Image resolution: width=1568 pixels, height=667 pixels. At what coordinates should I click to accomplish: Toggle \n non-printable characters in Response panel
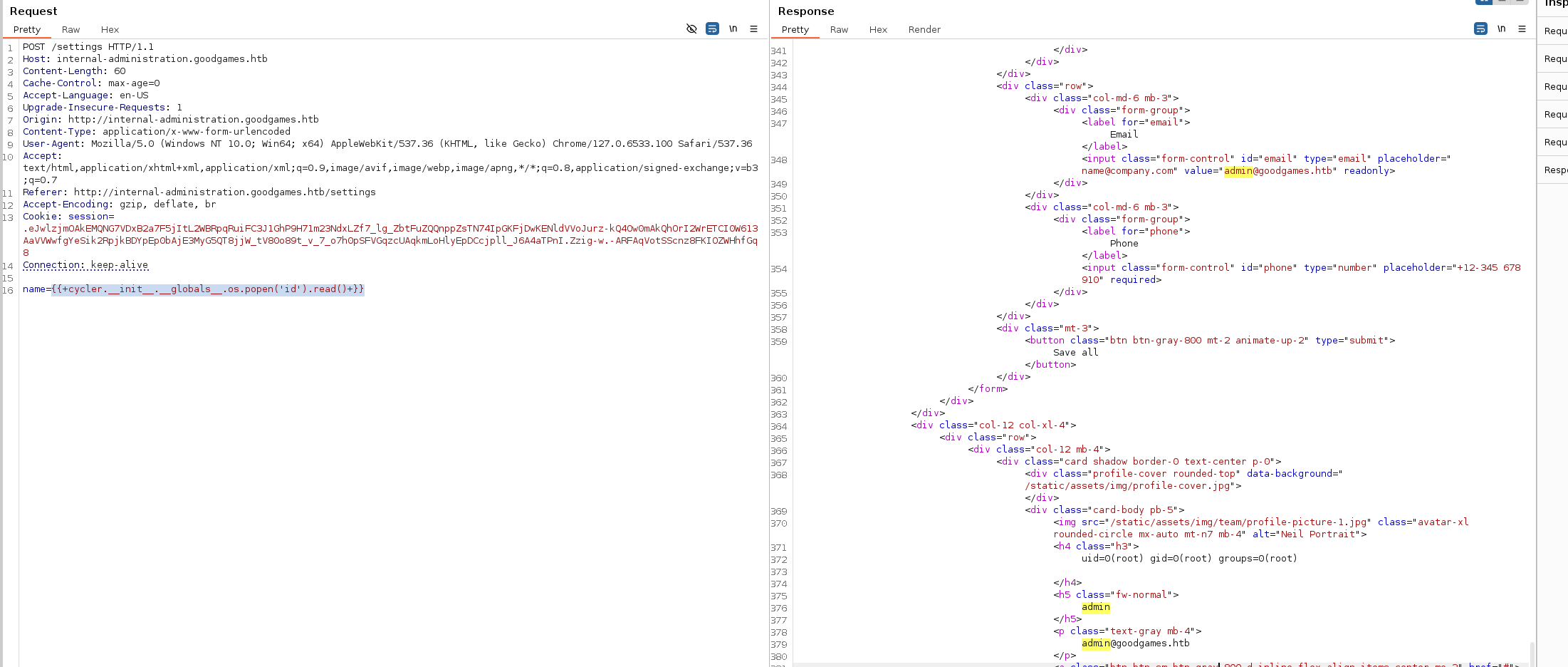[x=1501, y=29]
